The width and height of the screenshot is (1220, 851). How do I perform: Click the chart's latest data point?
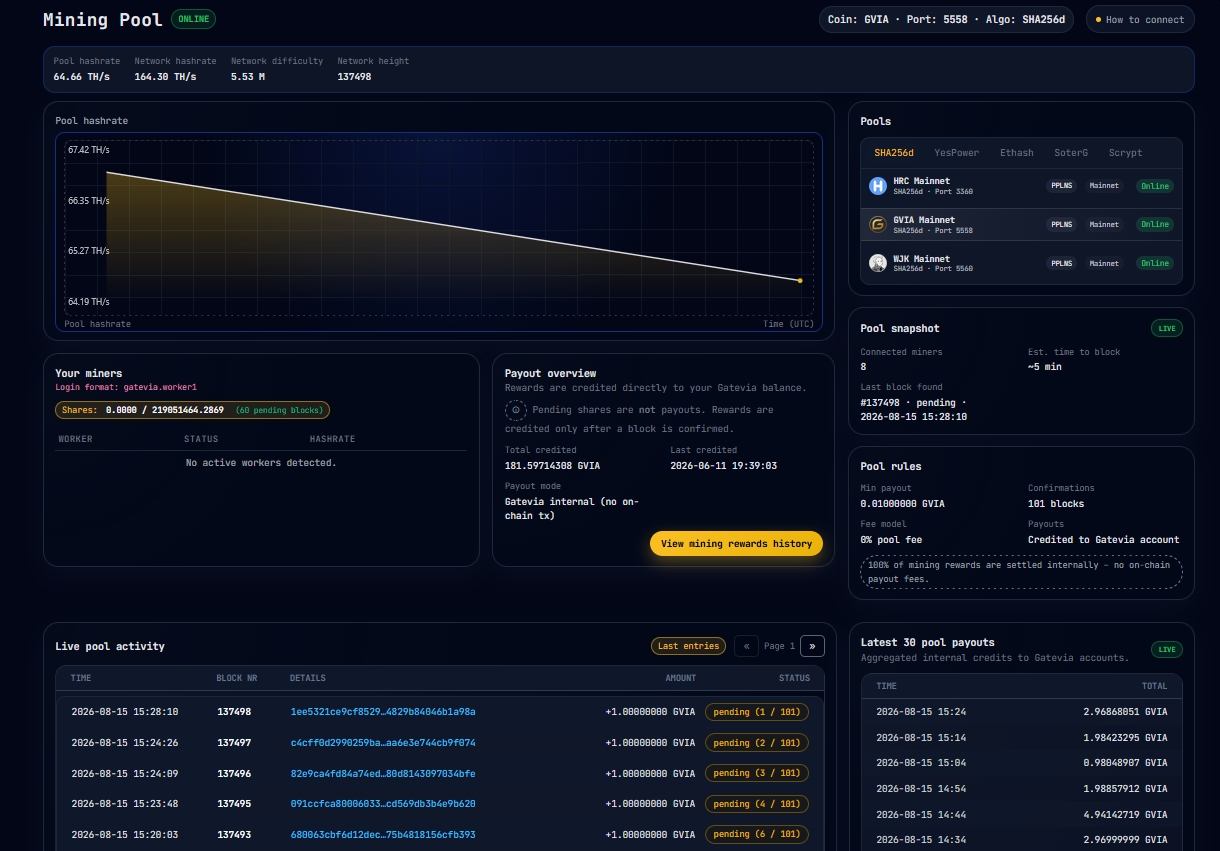pos(800,280)
